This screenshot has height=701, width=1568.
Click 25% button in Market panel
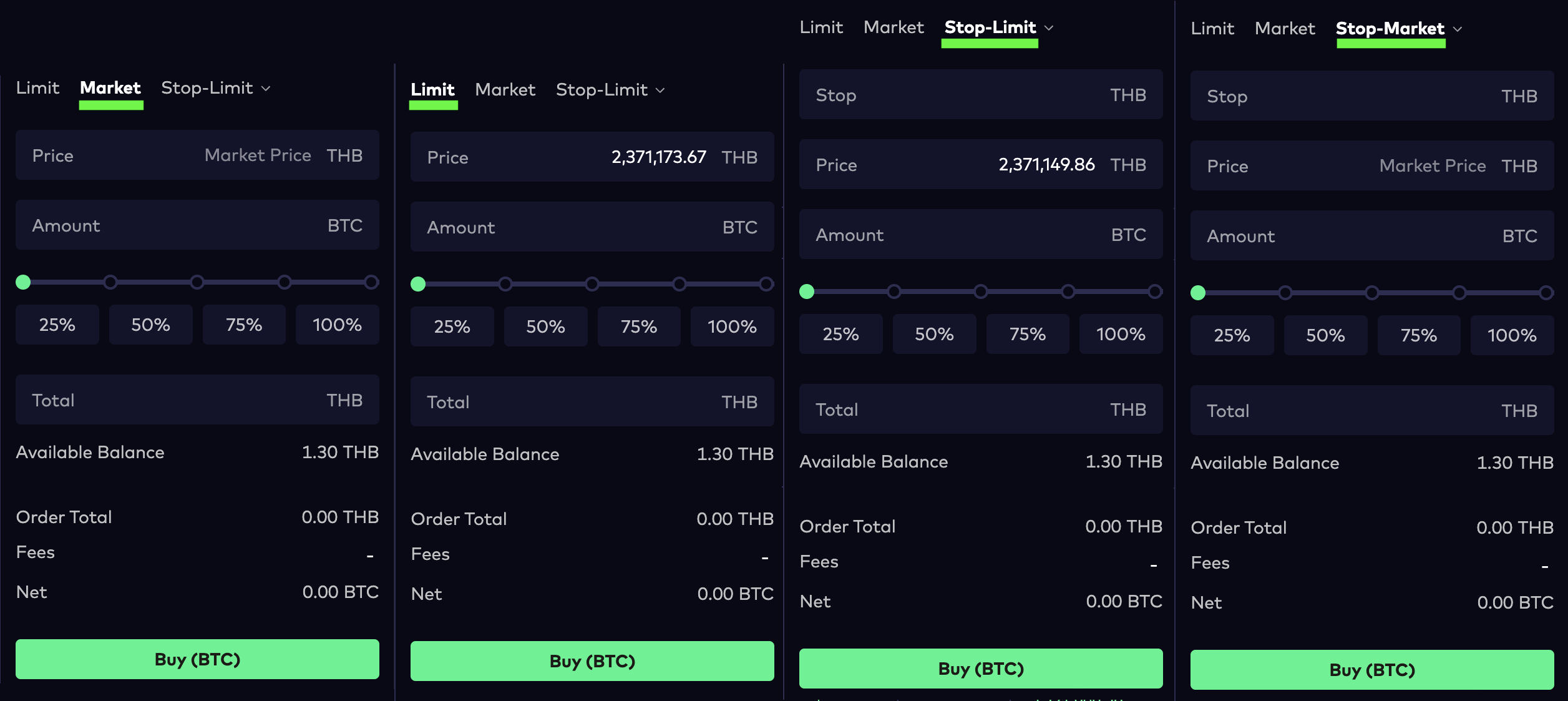coord(57,325)
